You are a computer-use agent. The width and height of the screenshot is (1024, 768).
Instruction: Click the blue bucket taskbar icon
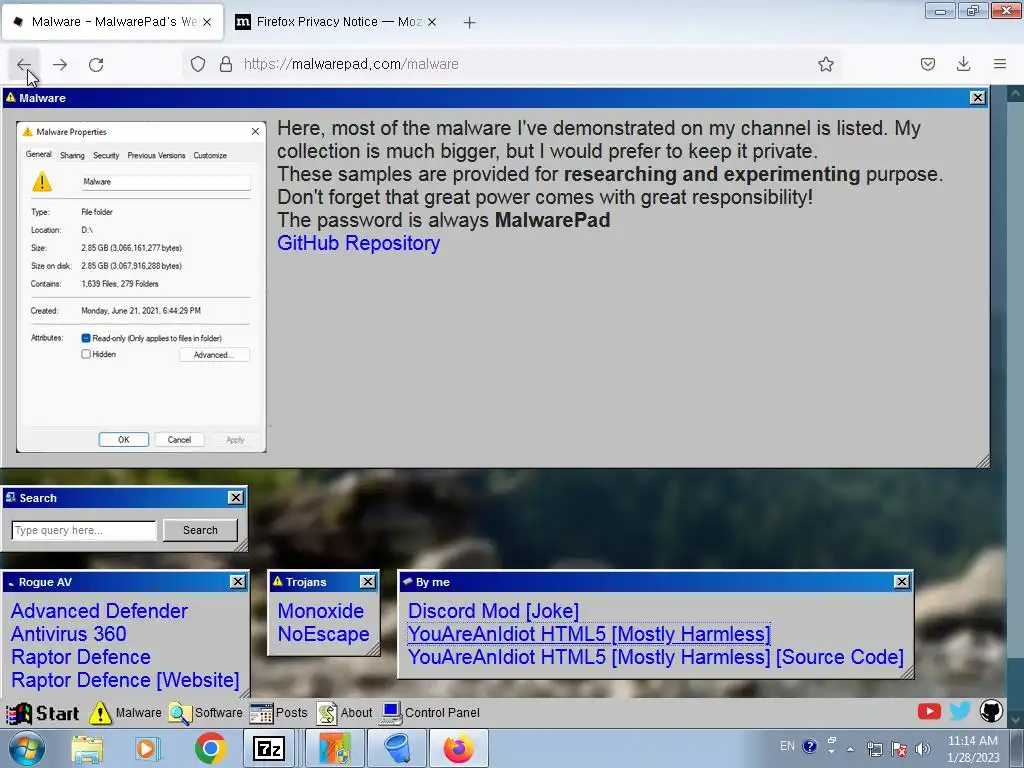pos(397,748)
